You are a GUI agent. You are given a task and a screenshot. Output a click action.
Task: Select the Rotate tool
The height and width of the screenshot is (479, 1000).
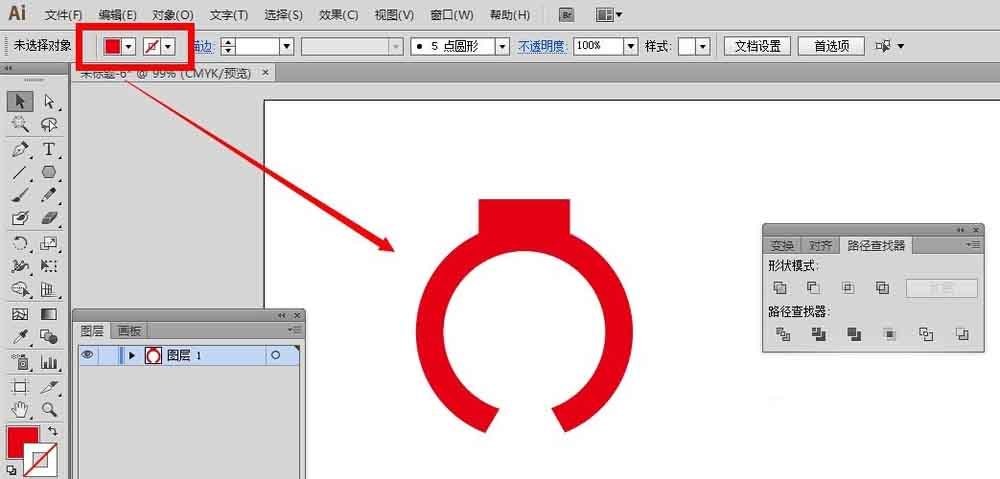pos(20,243)
